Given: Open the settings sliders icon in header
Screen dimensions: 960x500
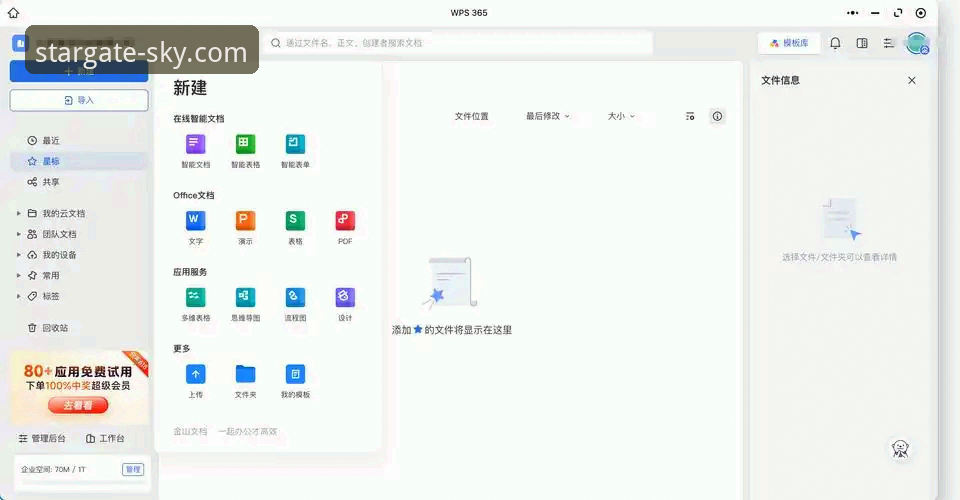Looking at the screenshot, I should click(888, 43).
